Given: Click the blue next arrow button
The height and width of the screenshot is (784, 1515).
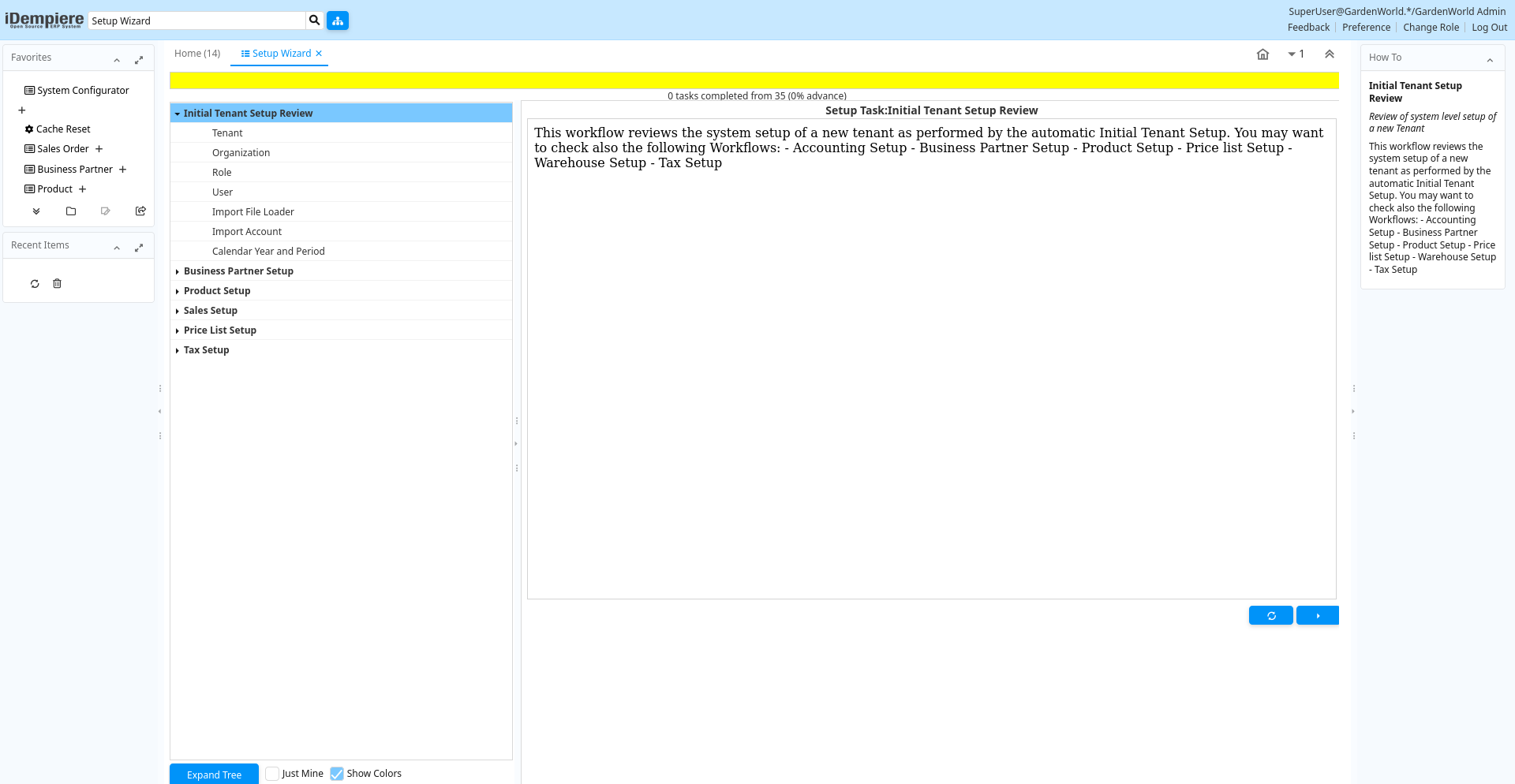Looking at the screenshot, I should click(1317, 616).
